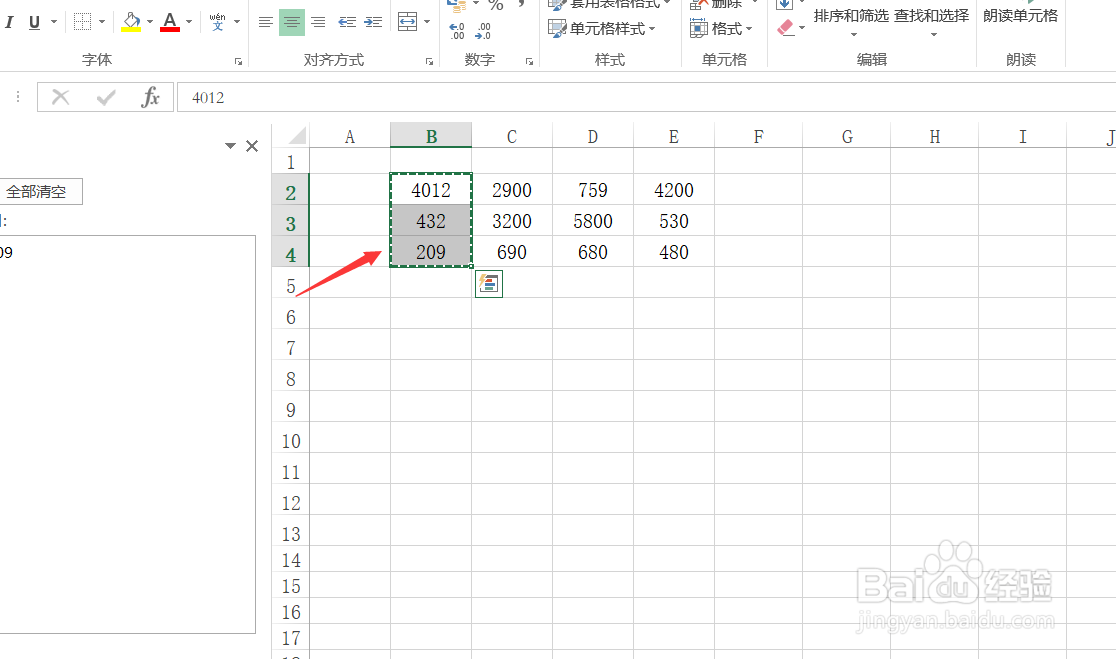The height and width of the screenshot is (659, 1116).
Task: Select column F header
Action: coord(759,136)
